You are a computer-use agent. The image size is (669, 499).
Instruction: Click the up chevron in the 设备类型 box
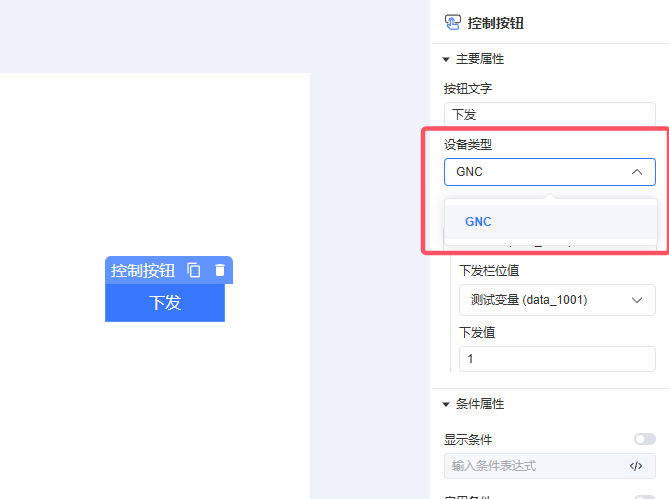pyautogui.click(x=637, y=172)
